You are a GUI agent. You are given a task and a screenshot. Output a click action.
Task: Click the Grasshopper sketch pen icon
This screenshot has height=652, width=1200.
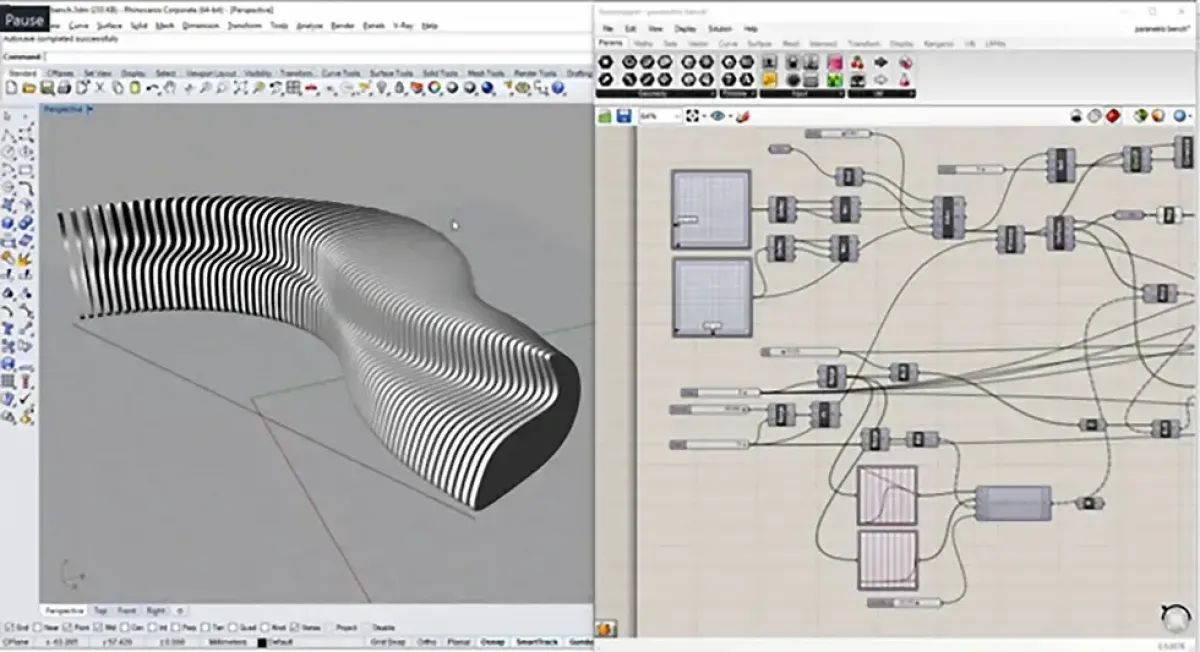742,117
